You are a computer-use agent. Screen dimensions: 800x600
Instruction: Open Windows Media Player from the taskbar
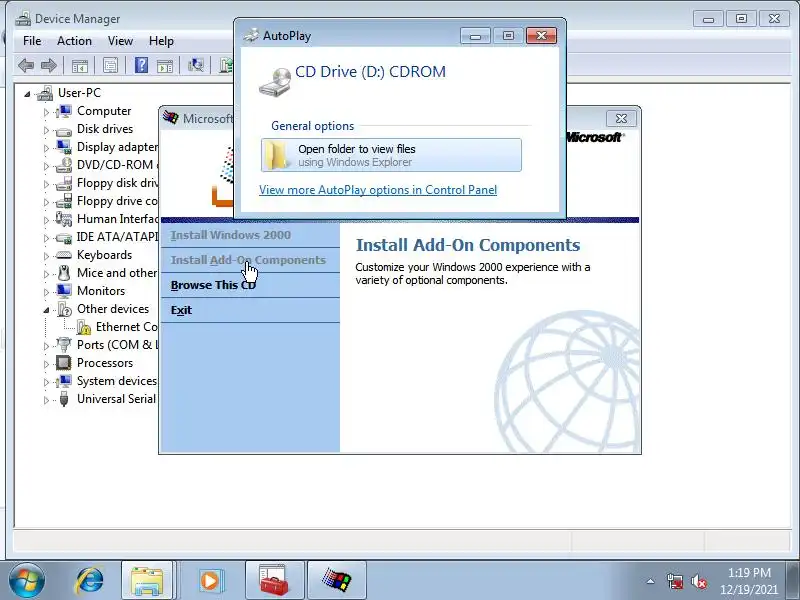210,581
